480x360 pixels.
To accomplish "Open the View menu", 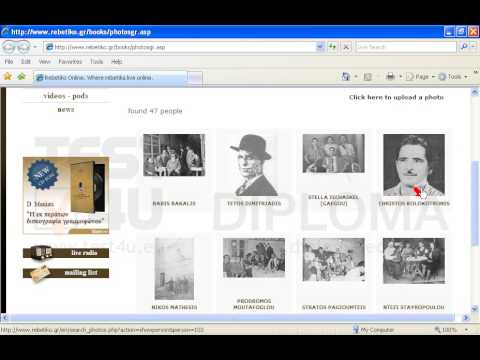I will (x=44, y=62).
